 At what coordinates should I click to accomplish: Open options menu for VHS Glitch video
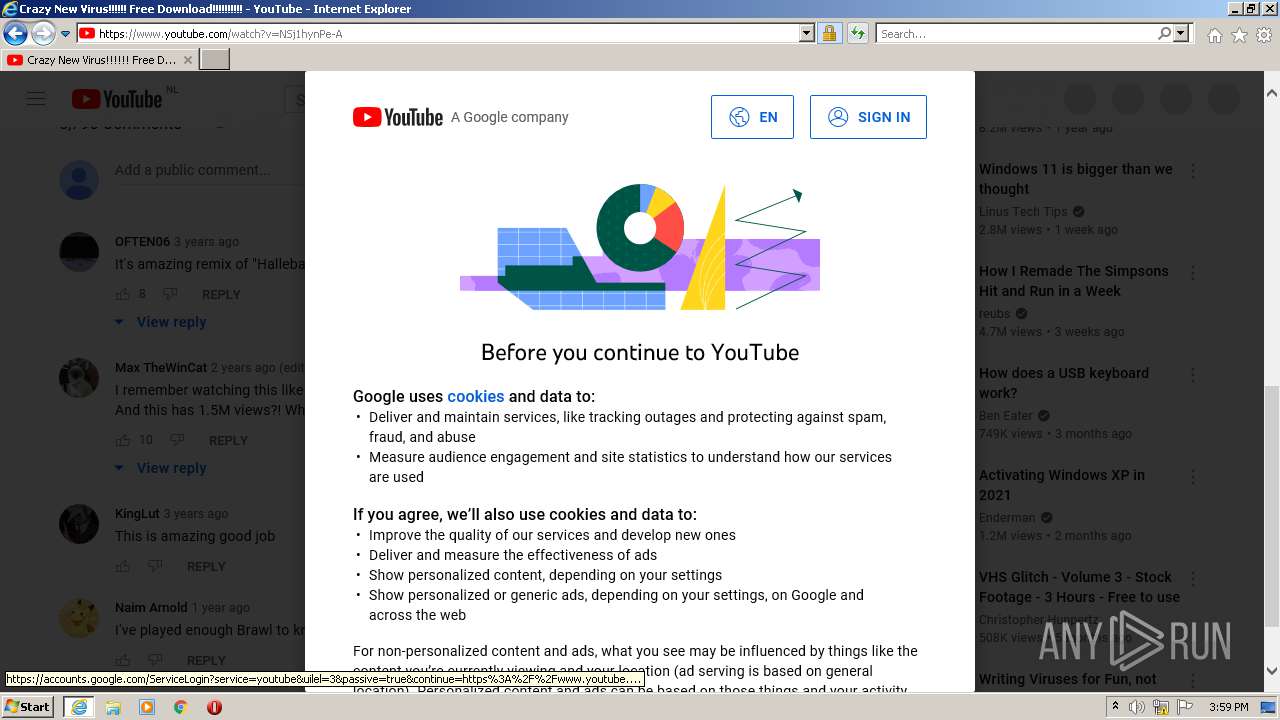[x=1193, y=579]
